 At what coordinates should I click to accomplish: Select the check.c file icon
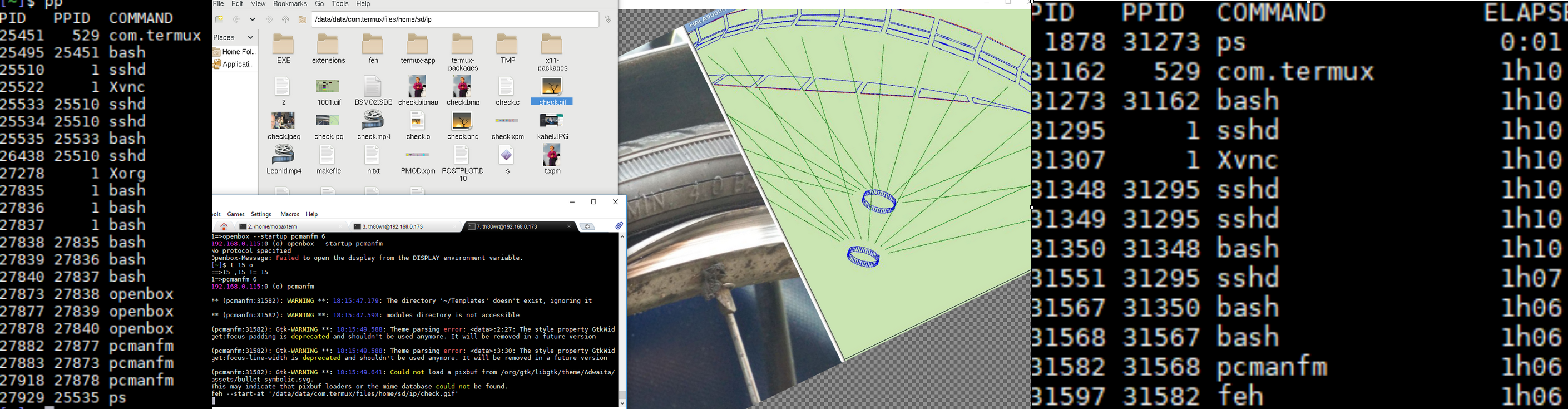click(x=507, y=87)
